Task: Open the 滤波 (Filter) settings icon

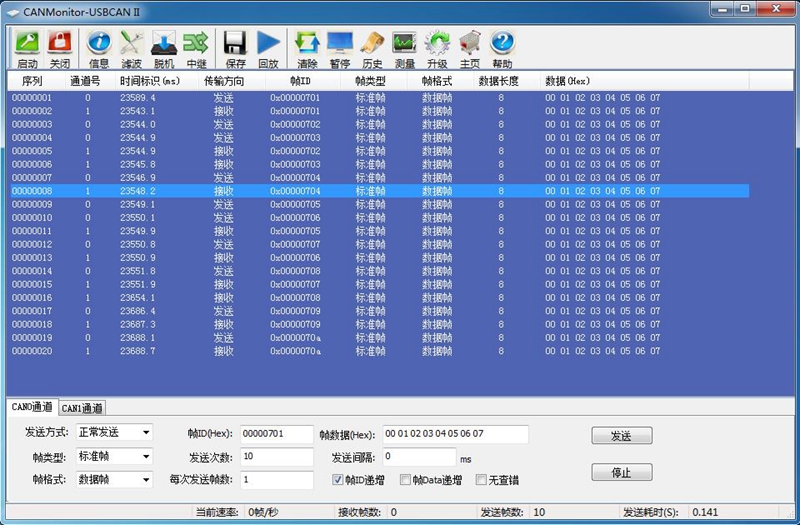Action: click(131, 44)
